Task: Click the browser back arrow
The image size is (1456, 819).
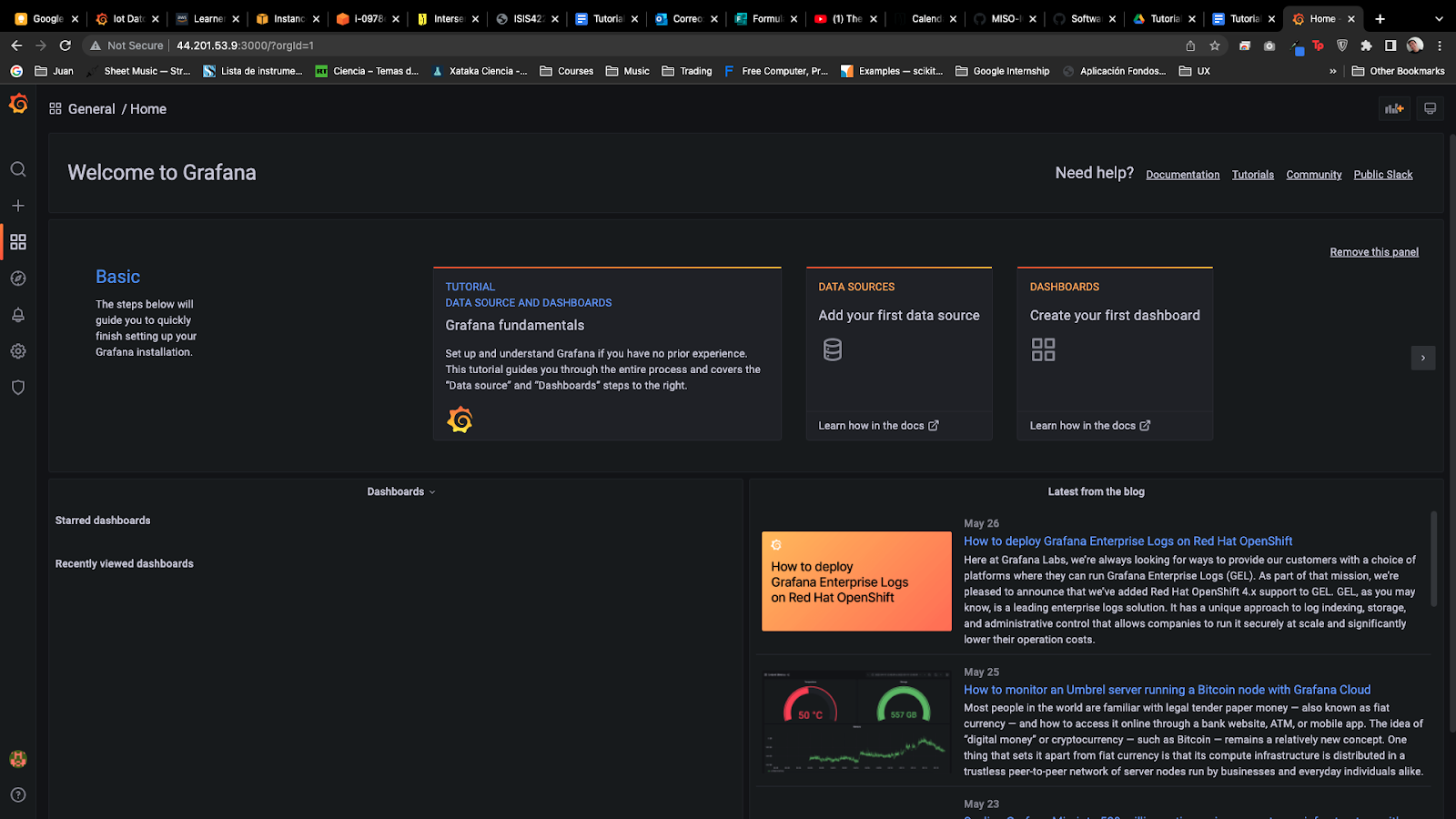Action: coord(16,45)
